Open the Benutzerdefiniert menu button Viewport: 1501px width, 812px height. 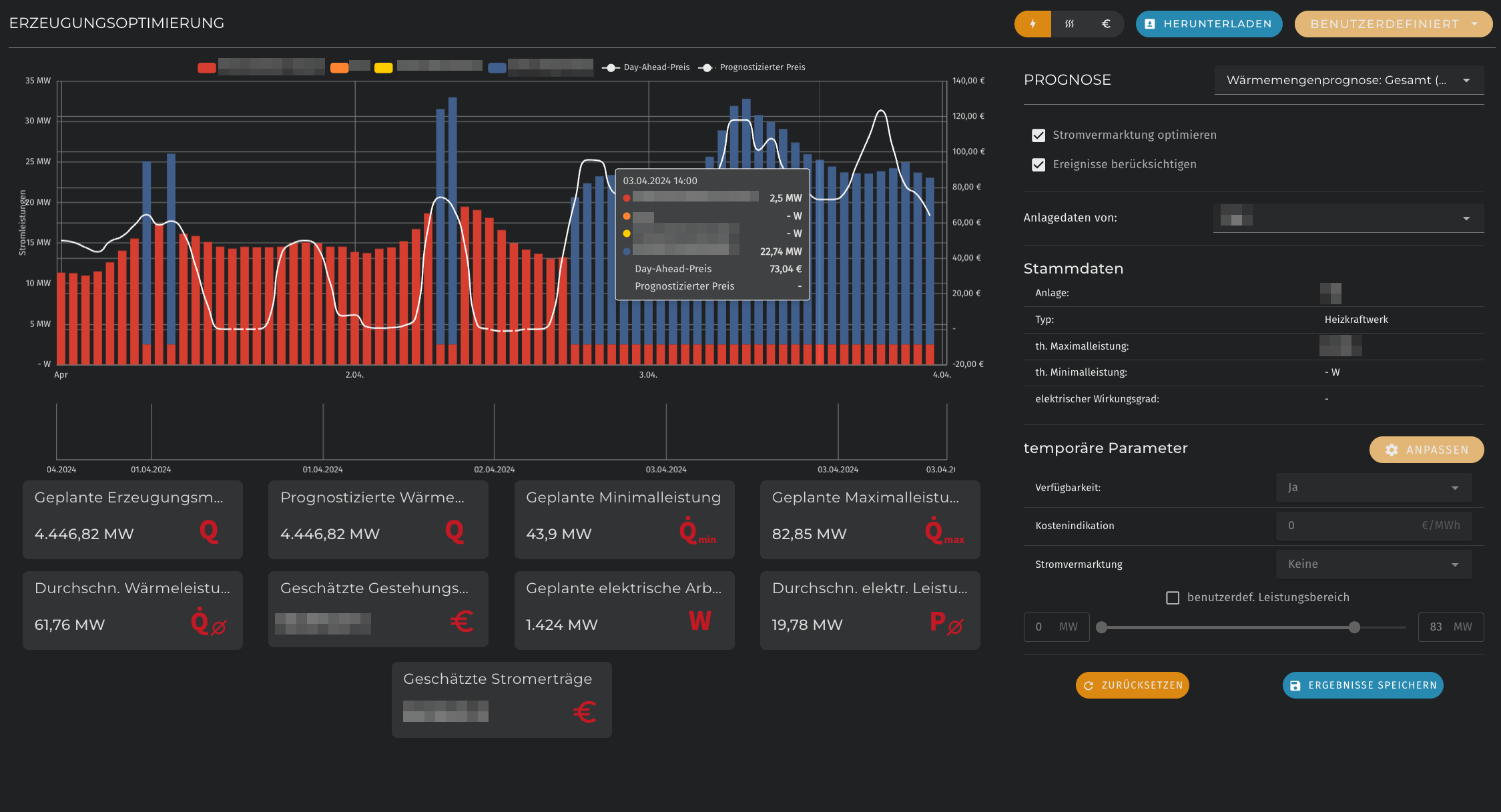[1393, 24]
